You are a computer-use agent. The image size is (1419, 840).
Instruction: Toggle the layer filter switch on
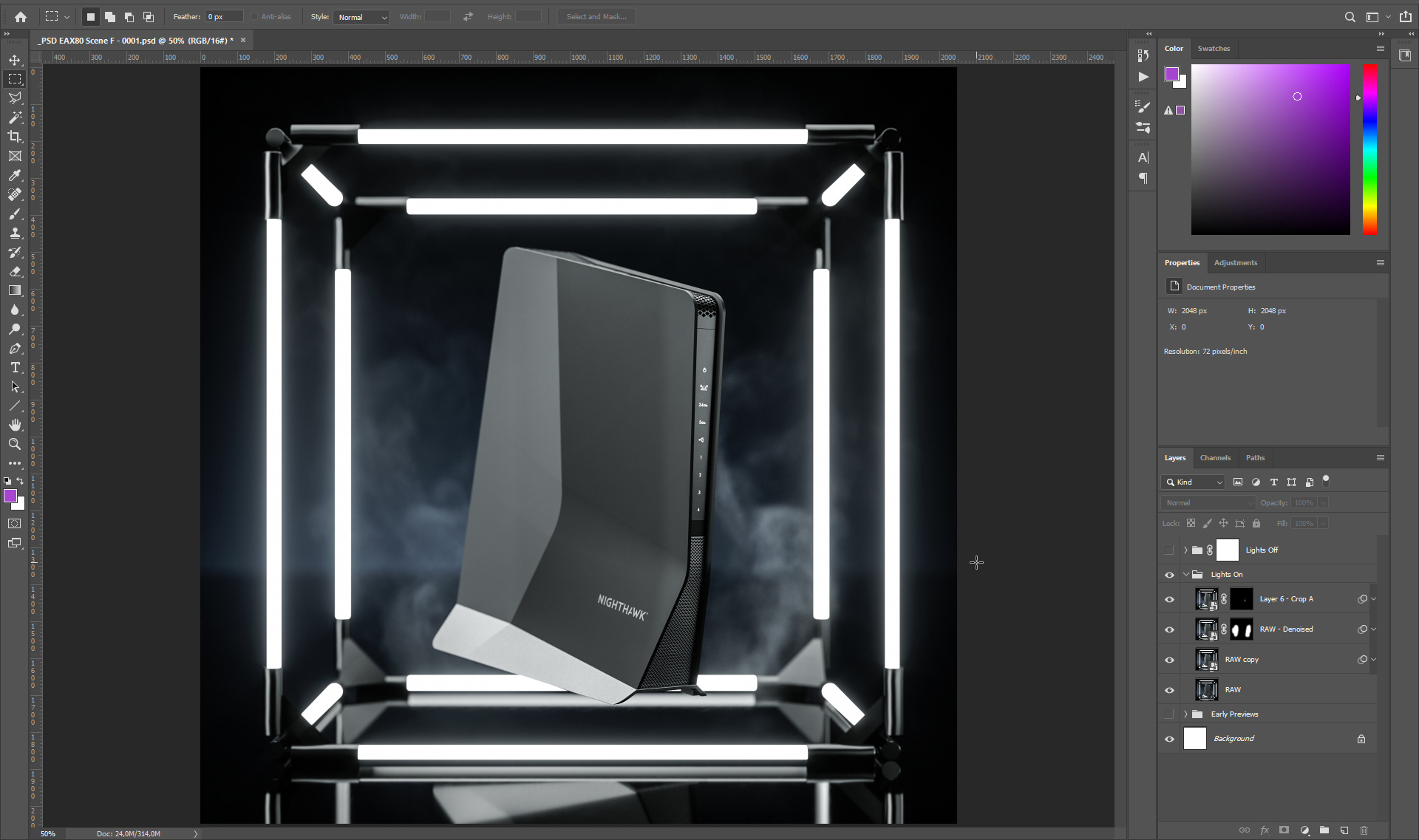(1326, 481)
